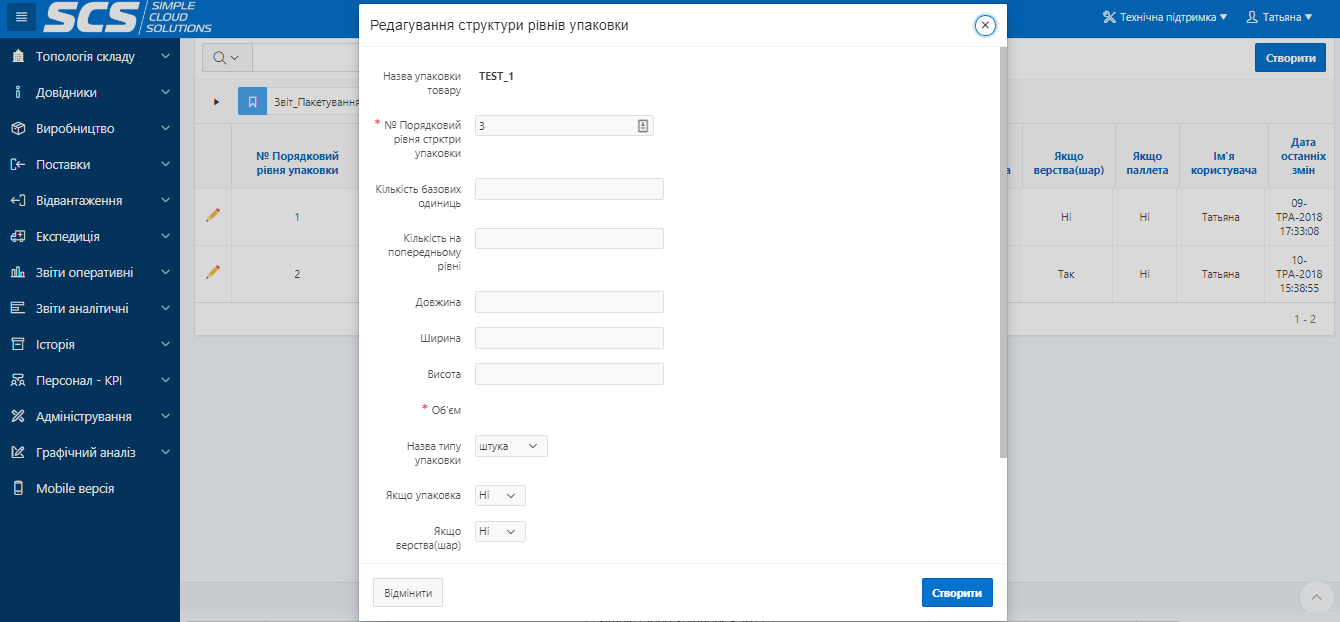Click the pencil edit icon for row 1

pos(212,215)
